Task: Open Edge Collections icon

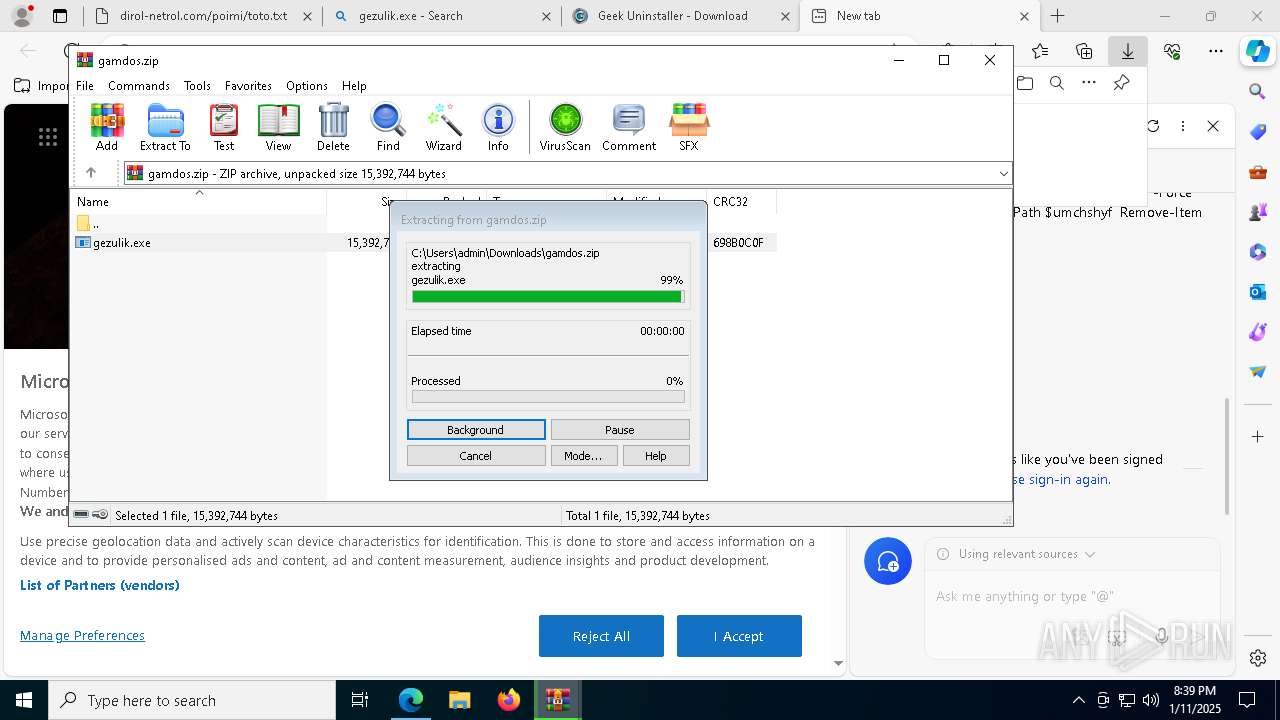Action: coord(1084,51)
